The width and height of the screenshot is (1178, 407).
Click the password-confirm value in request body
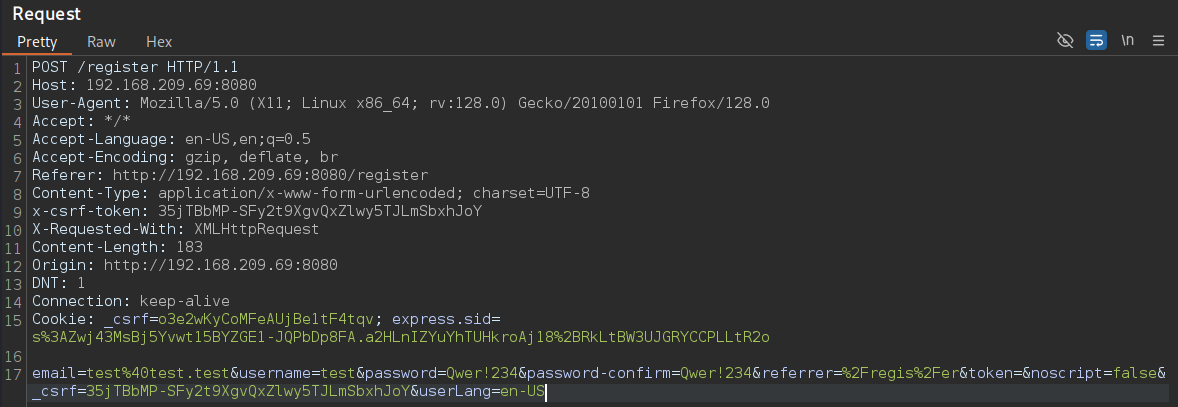click(716, 373)
